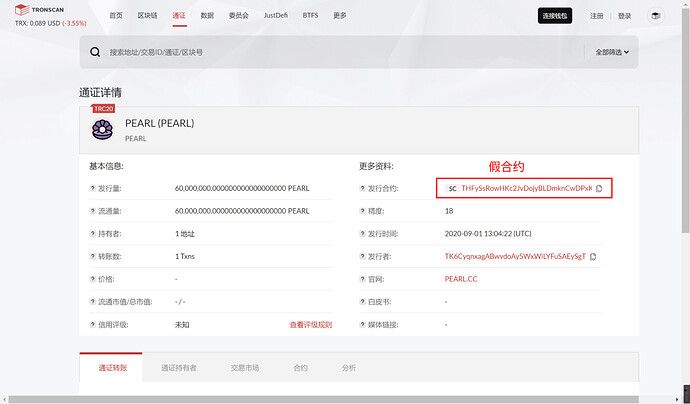This screenshot has height=404, width=690.
Task: Click the issue time 2020-09-01 13:04:22 (UTC)
Action: [x=488, y=234]
